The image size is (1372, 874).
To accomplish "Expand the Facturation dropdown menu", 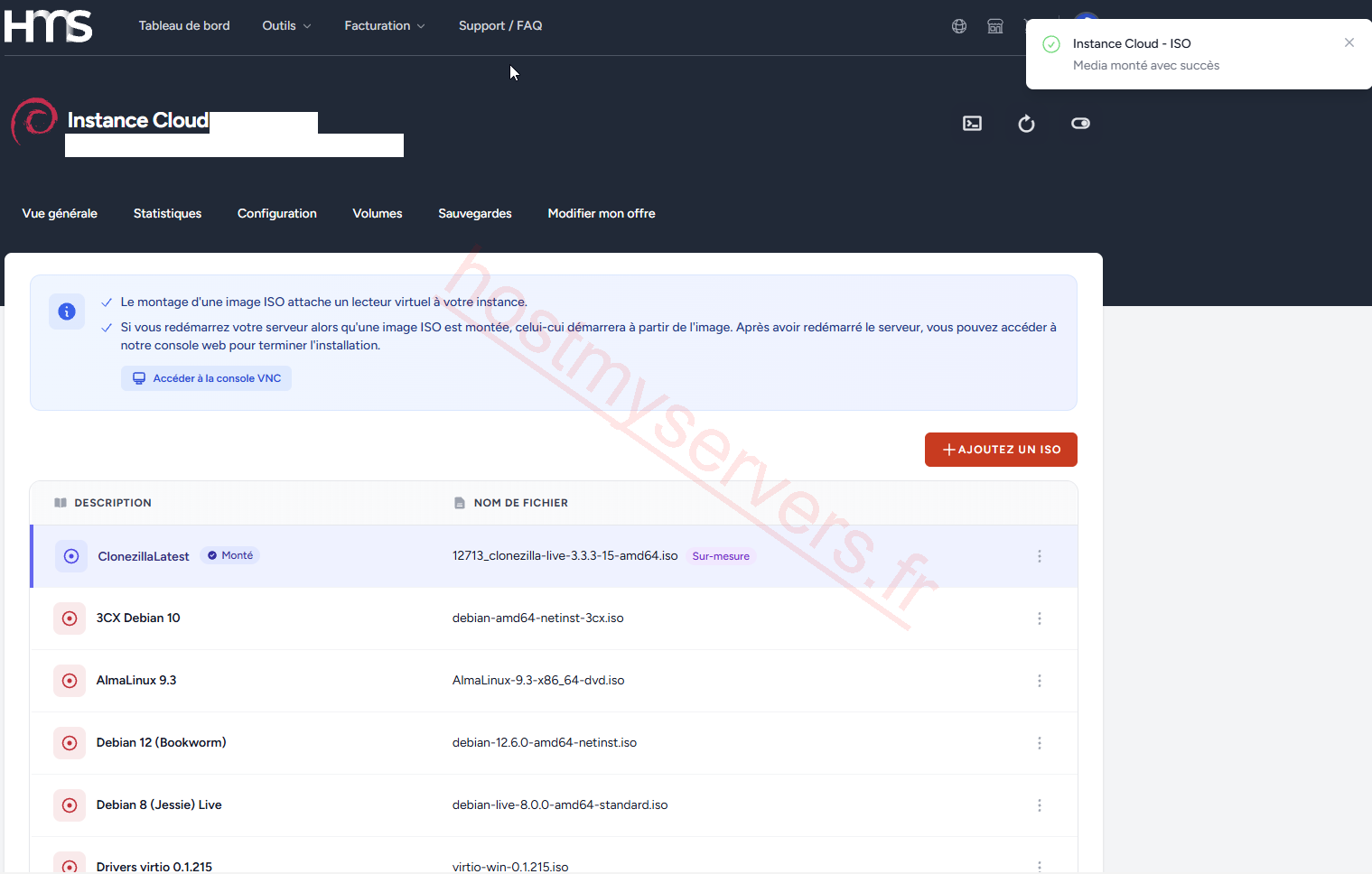I will (384, 26).
